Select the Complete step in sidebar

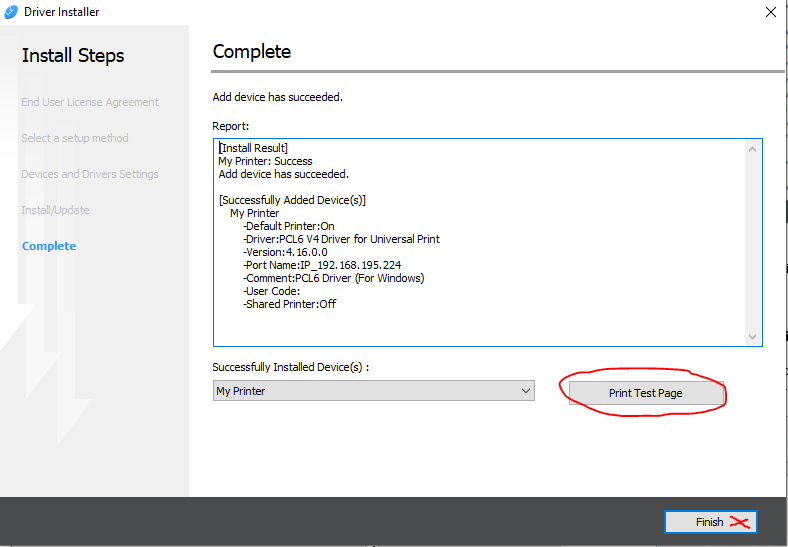(x=49, y=246)
